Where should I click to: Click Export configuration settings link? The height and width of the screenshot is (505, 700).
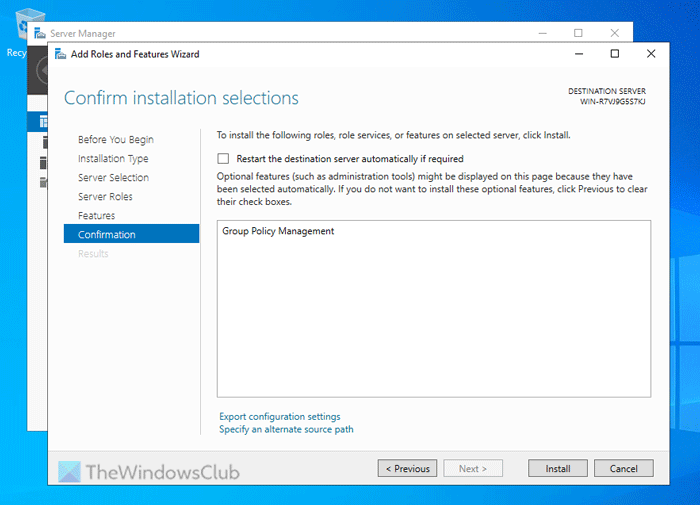(279, 417)
